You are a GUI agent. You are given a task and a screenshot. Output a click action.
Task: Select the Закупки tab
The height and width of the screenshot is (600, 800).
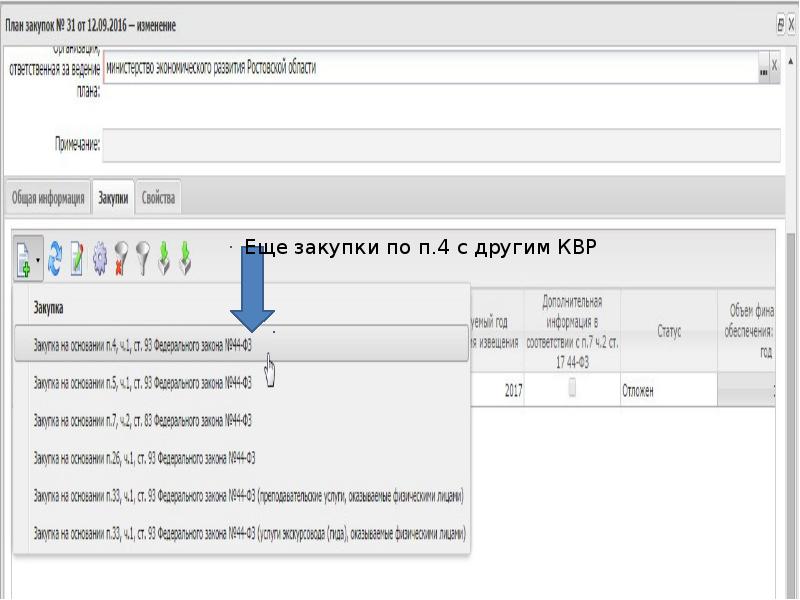(x=113, y=198)
